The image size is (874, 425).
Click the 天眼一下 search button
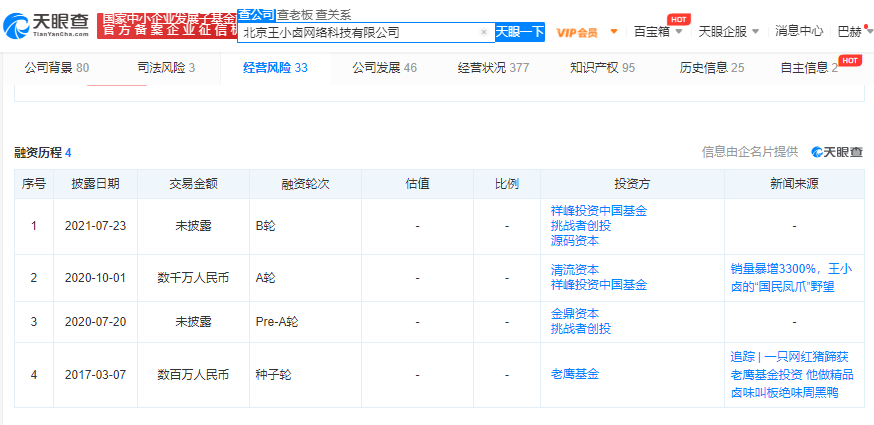(519, 32)
